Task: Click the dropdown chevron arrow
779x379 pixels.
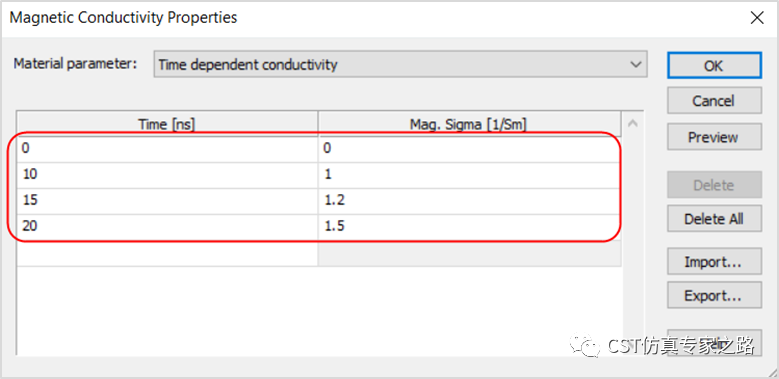Action: 634,64
